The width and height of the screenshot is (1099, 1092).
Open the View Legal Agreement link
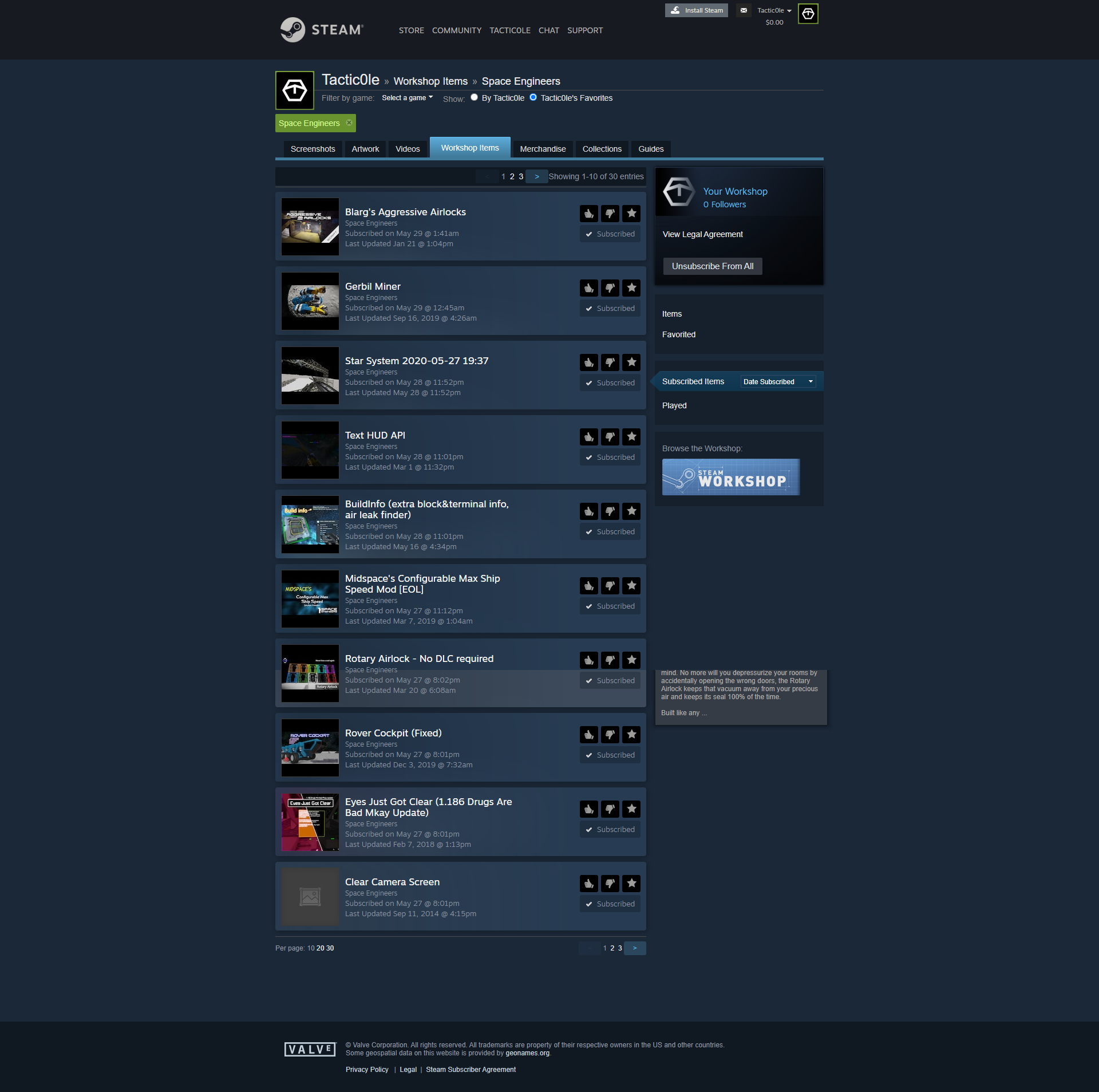click(702, 234)
